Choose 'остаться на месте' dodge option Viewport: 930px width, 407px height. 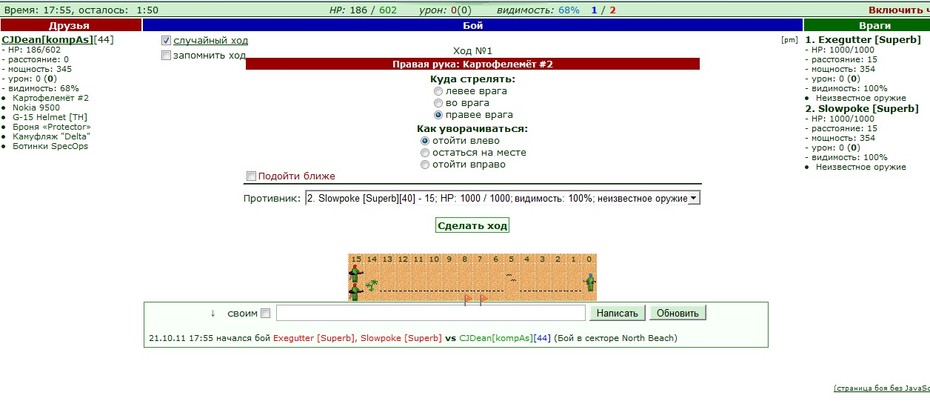click(x=425, y=153)
